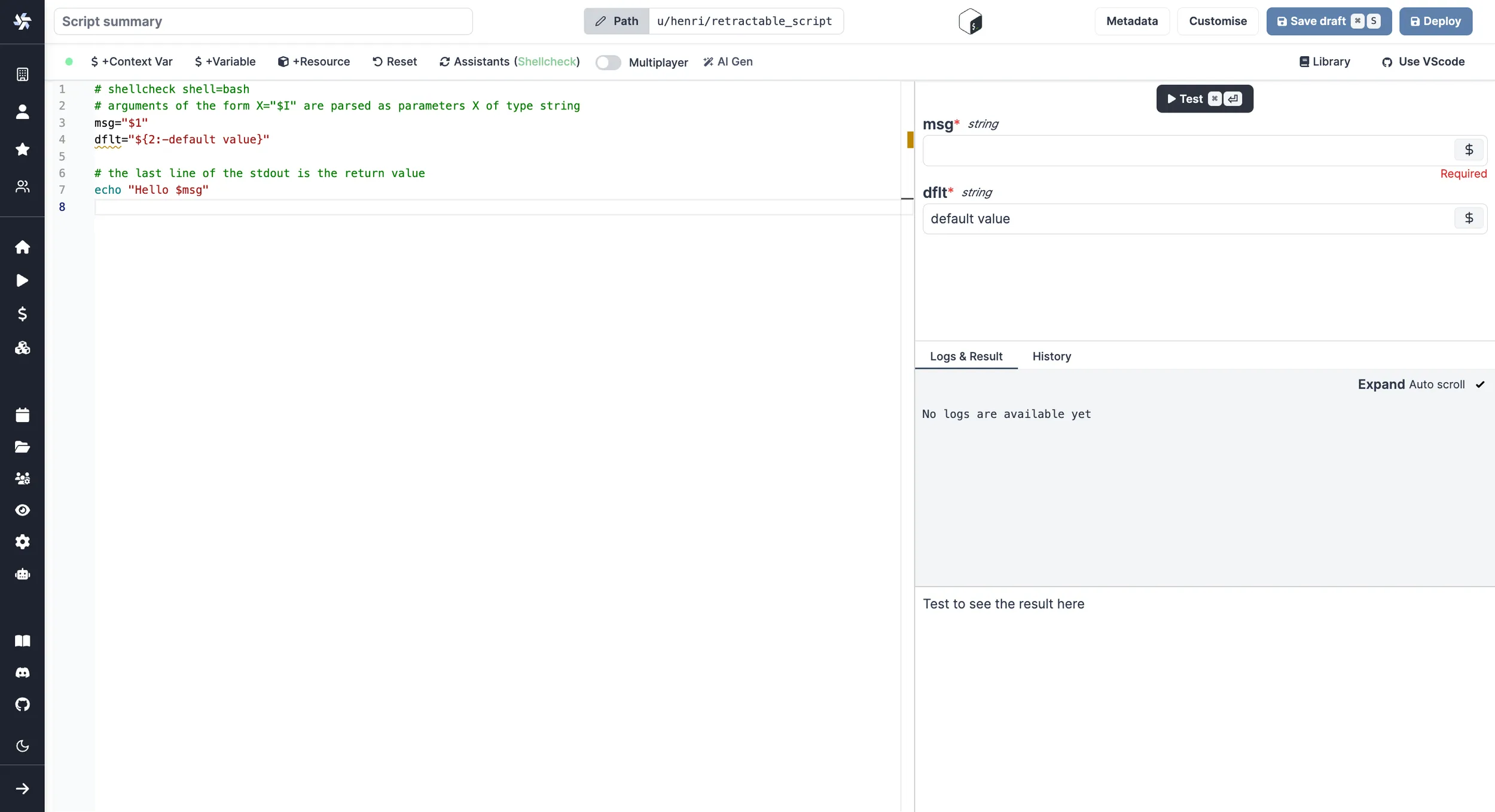Click the Customise menu item
The width and height of the screenshot is (1495, 812).
pyautogui.click(x=1218, y=21)
